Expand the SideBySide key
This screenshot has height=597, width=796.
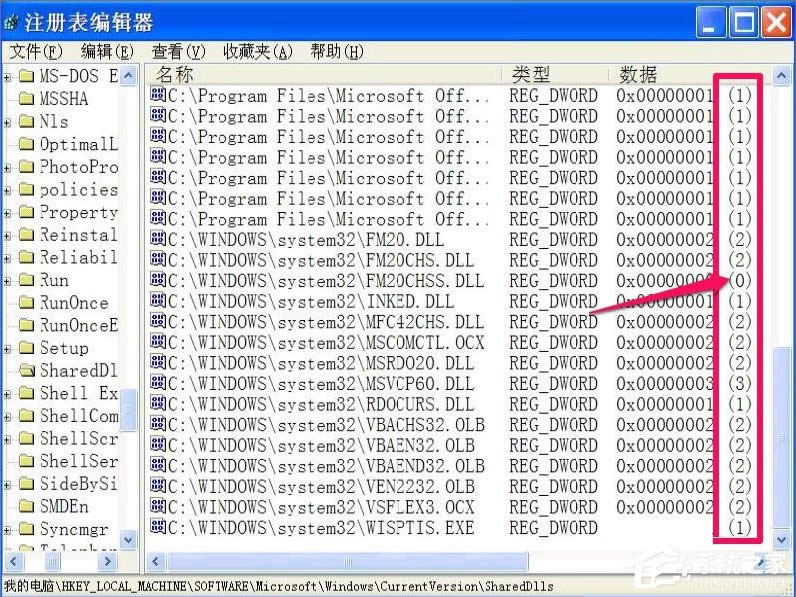pos(8,484)
